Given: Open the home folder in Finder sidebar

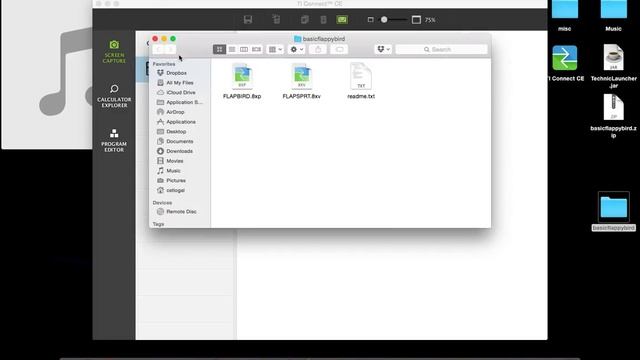Looking at the screenshot, I should coord(176,190).
